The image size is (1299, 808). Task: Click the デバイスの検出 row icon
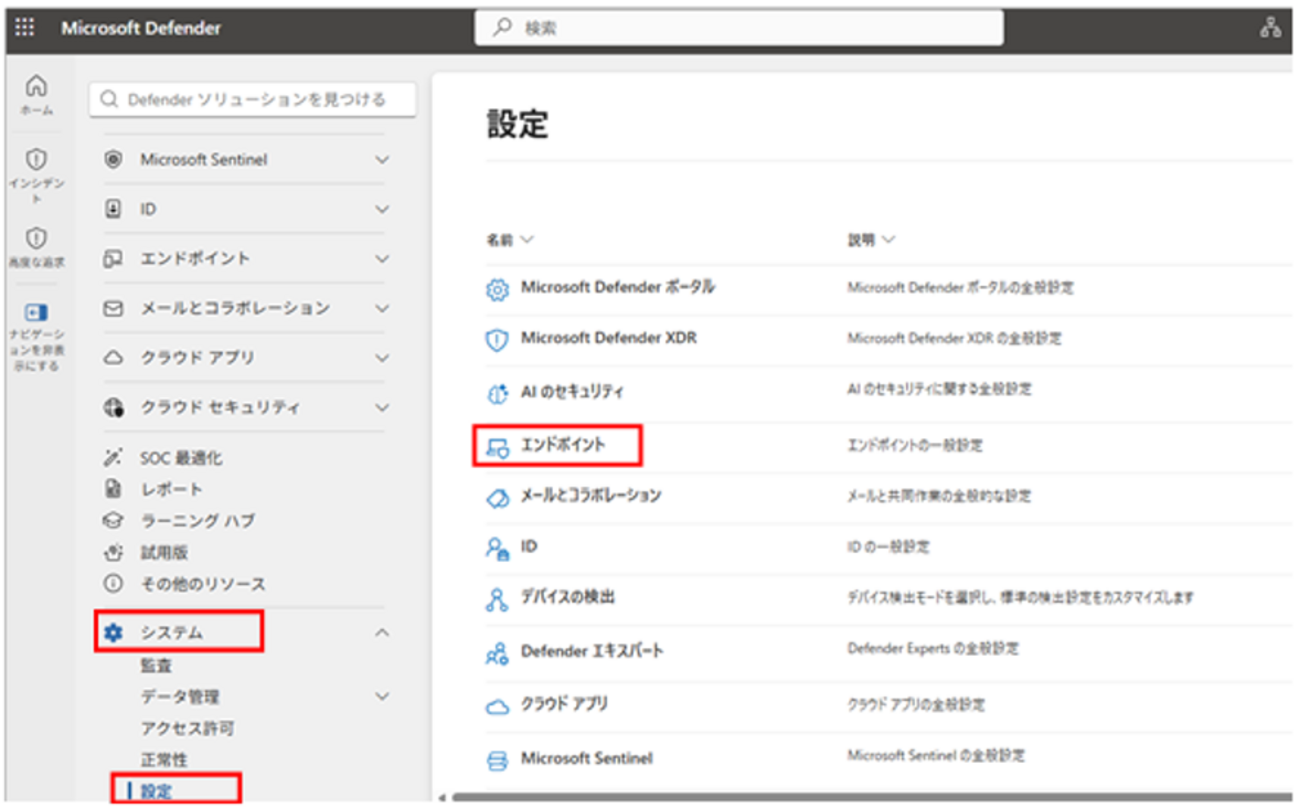(x=497, y=599)
